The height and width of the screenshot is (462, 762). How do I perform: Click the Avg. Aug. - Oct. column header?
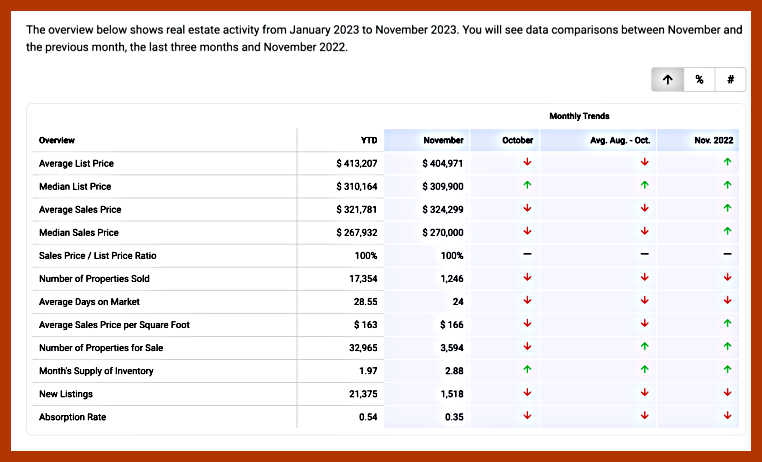[620, 140]
